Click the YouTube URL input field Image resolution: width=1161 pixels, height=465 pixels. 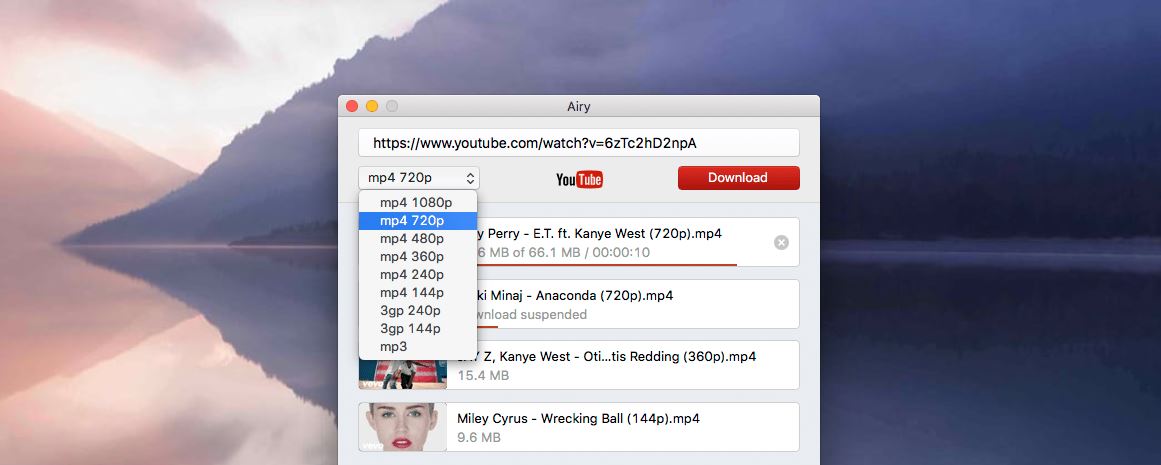click(579, 143)
